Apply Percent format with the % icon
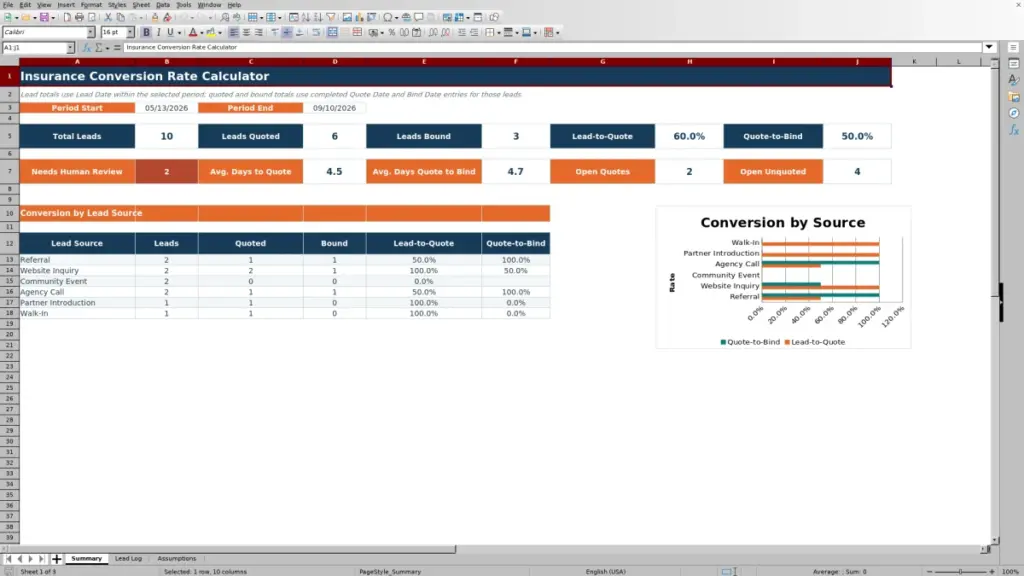 392,32
